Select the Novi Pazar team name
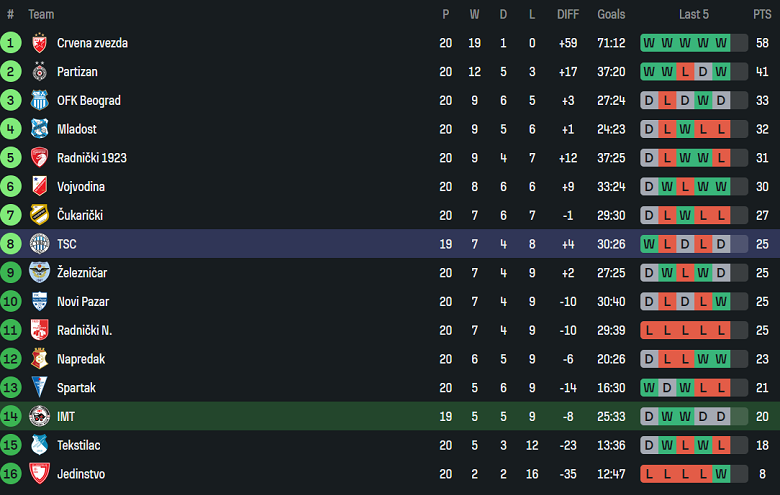780x495 pixels. click(x=83, y=302)
